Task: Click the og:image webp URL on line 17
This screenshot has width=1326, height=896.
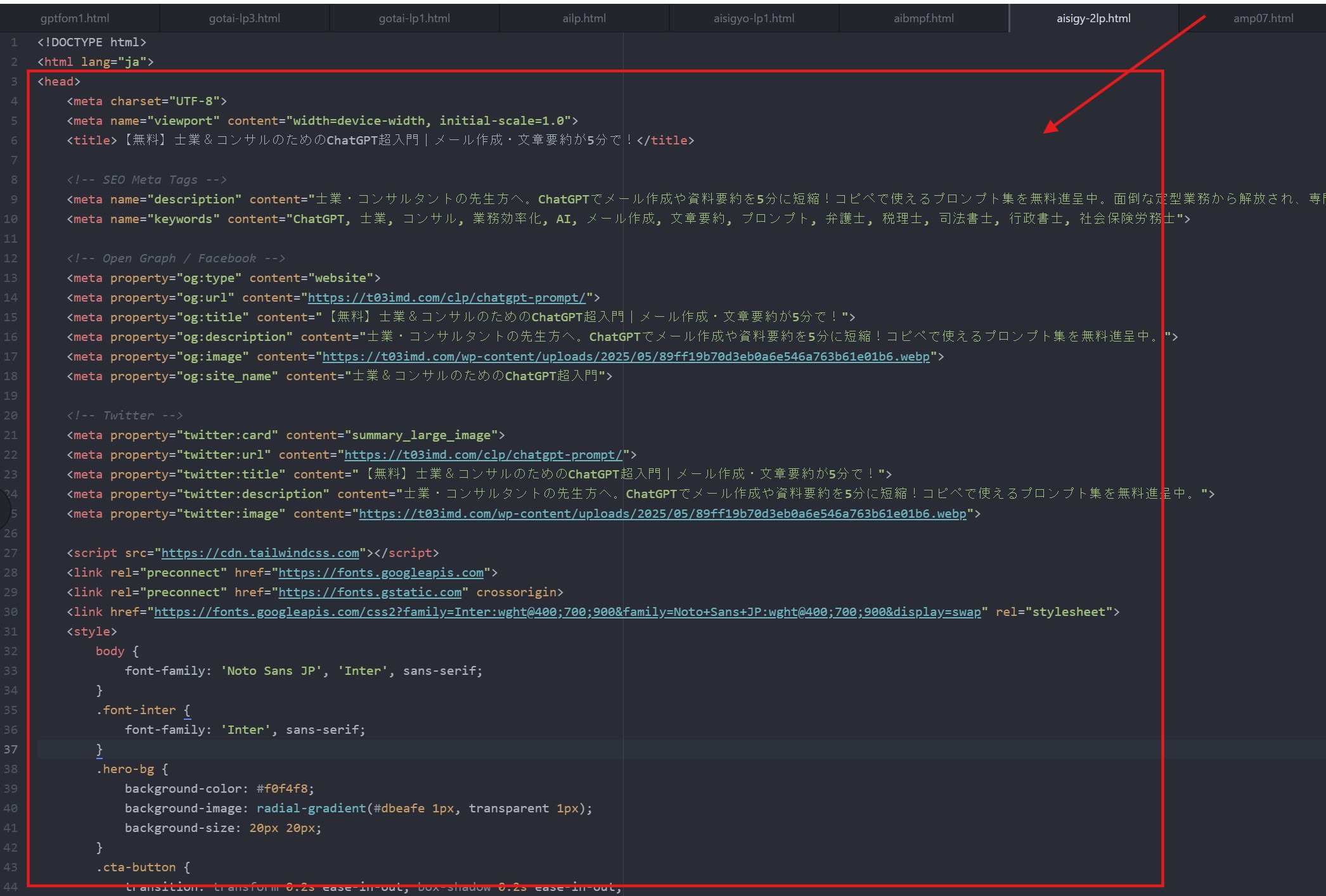Action: coord(626,356)
